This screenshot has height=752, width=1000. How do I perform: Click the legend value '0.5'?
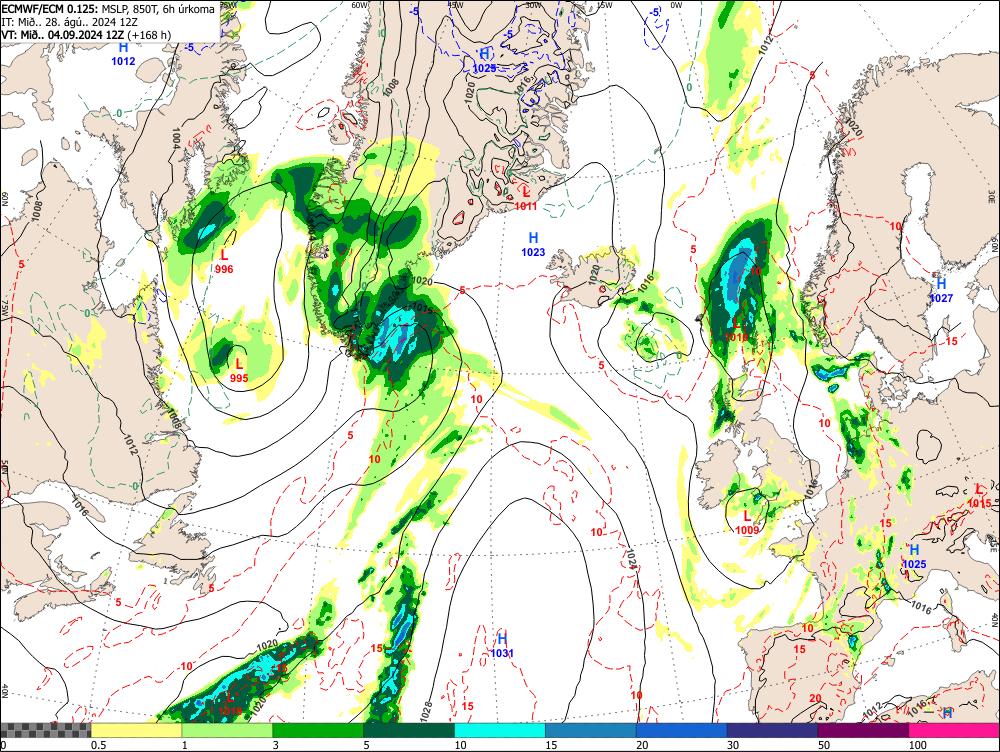98,745
